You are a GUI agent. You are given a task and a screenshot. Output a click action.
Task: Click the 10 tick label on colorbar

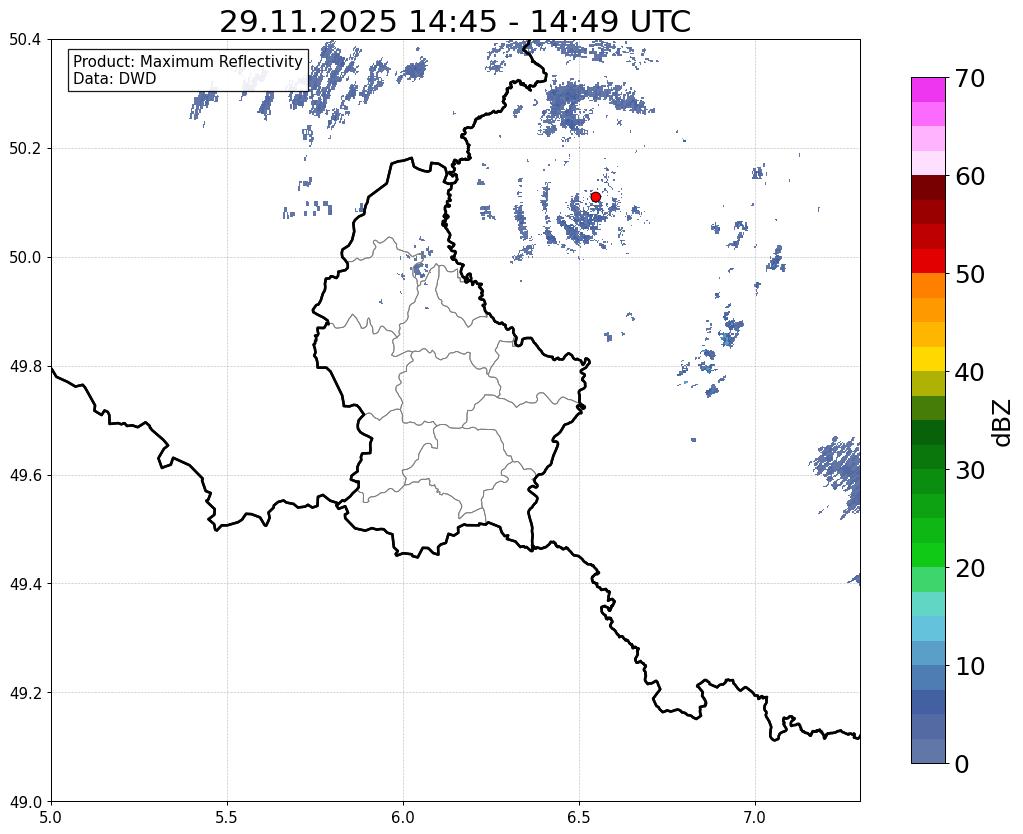[x=970, y=666]
